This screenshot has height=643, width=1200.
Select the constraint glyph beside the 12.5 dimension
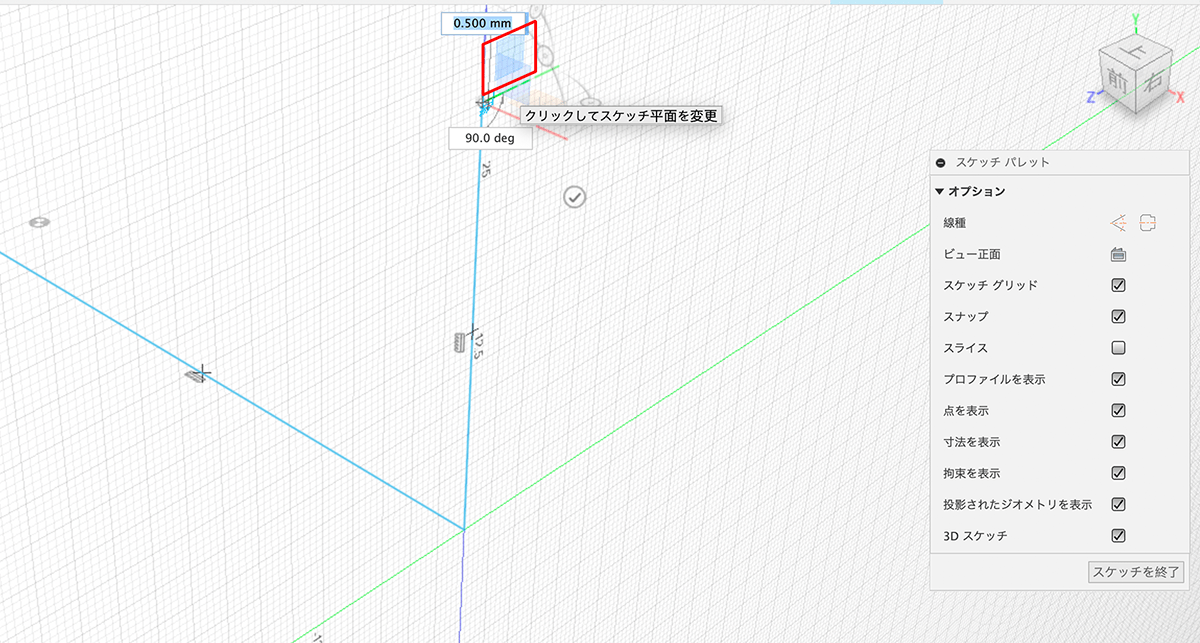click(460, 342)
